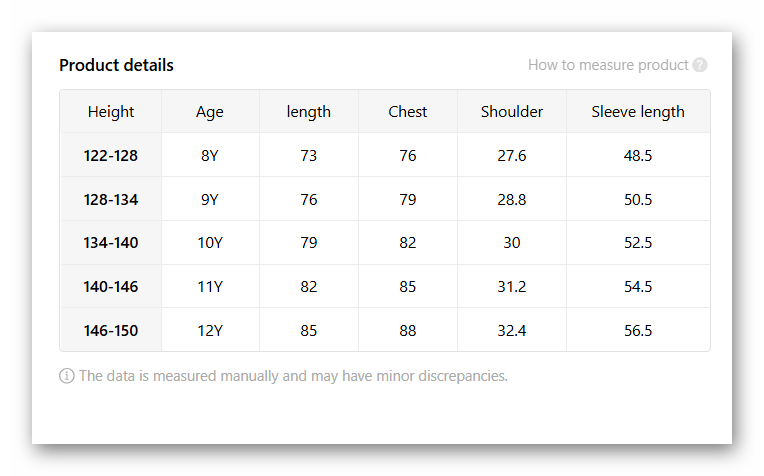Select the Height column header
This screenshot has height=476, width=764.
click(111, 112)
